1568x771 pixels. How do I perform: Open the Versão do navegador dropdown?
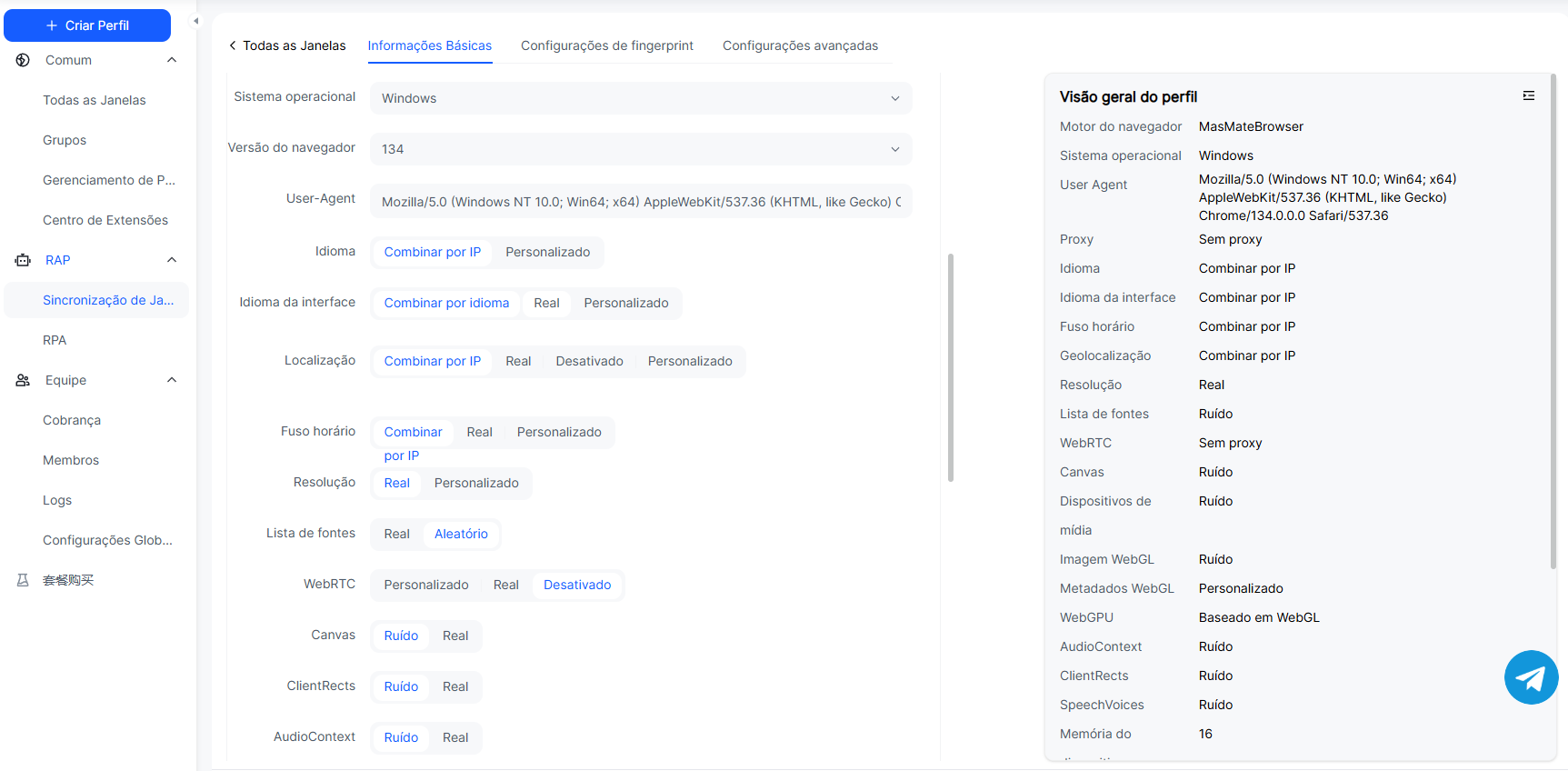pos(640,149)
